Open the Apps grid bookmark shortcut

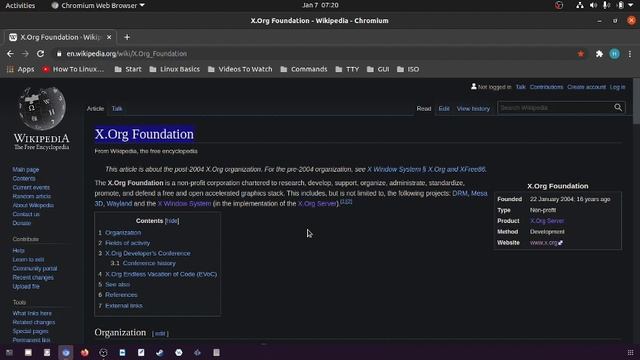coord(20,69)
